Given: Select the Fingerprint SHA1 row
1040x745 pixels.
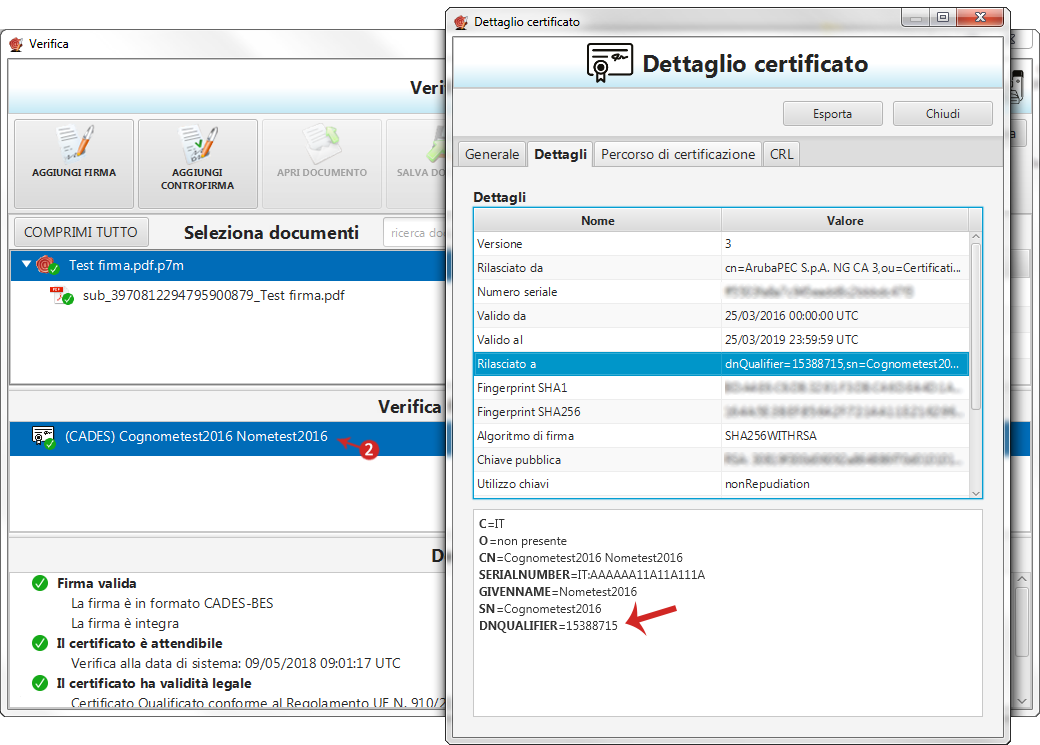Looking at the screenshot, I should pyautogui.click(x=722, y=387).
